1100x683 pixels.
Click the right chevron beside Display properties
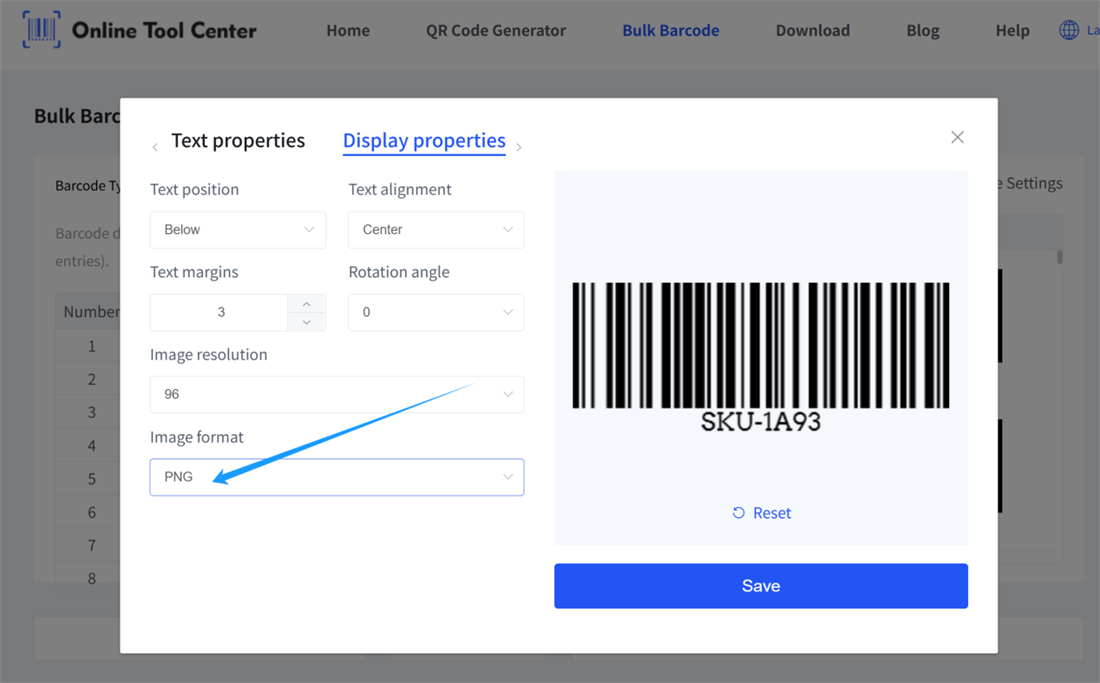[519, 146]
